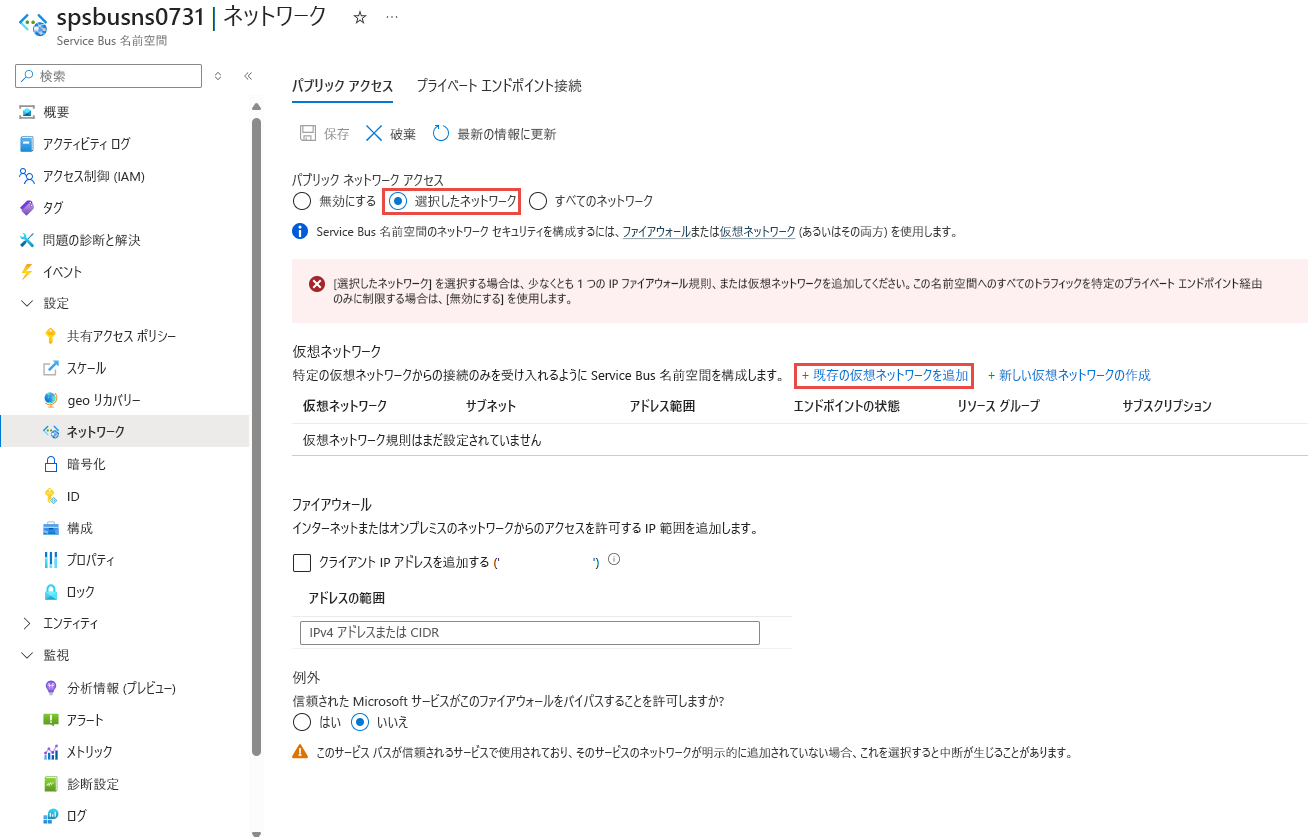Click the プロパティ bars icon
The width and height of the screenshot is (1311, 837).
(x=51, y=560)
